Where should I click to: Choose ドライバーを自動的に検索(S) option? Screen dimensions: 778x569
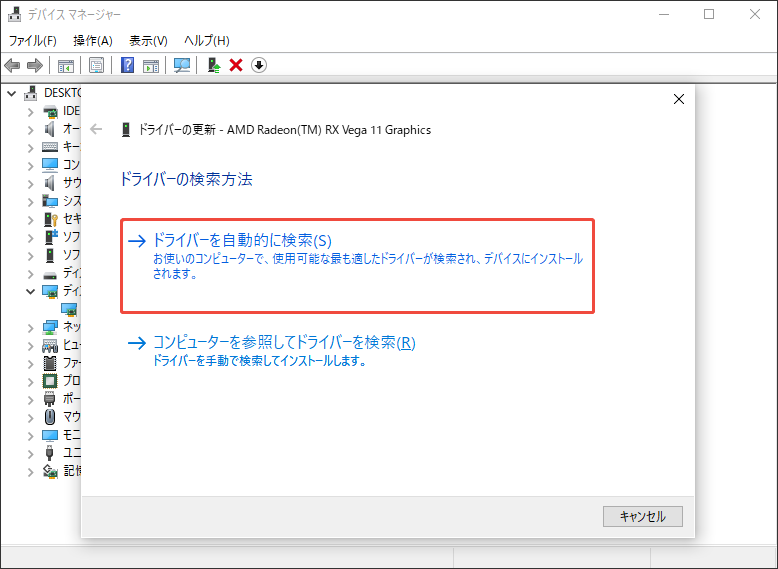pyautogui.click(x=357, y=266)
